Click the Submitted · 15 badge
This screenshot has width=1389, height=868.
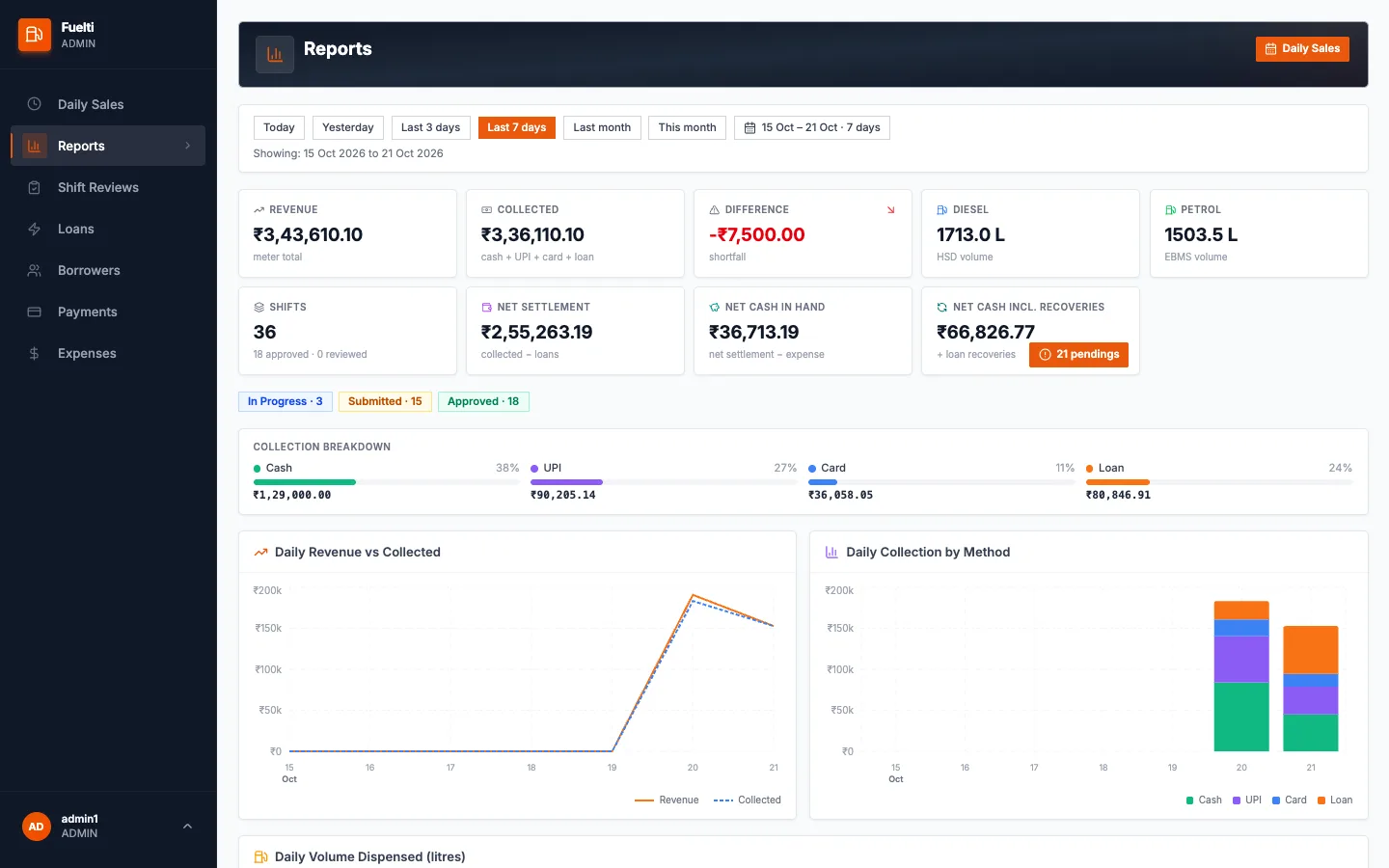385,401
